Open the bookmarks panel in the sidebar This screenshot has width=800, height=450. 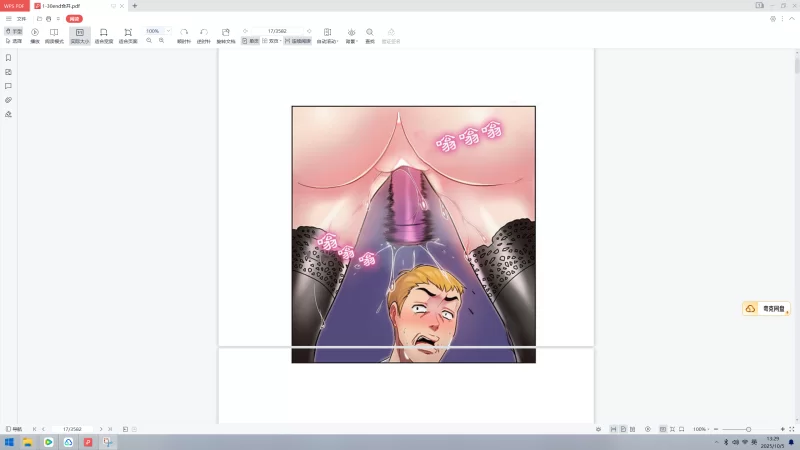point(8,58)
